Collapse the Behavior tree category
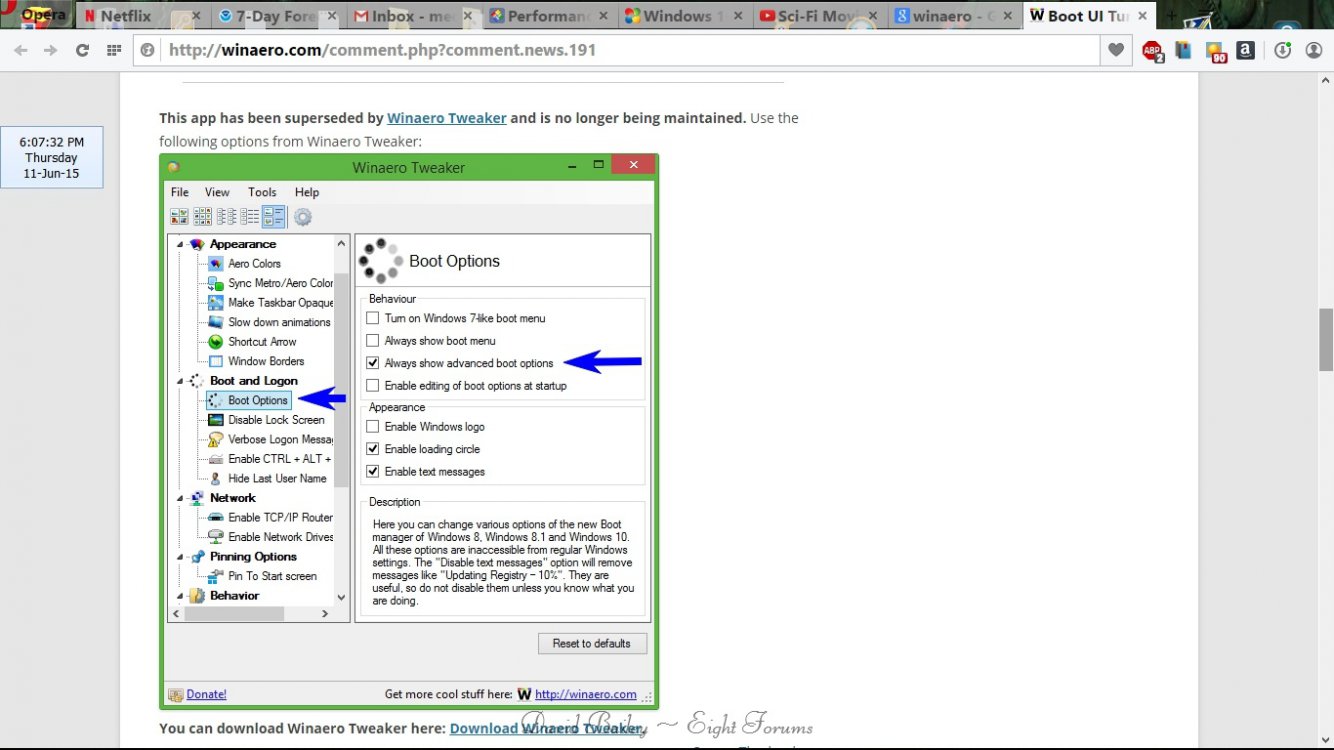 tap(180, 596)
